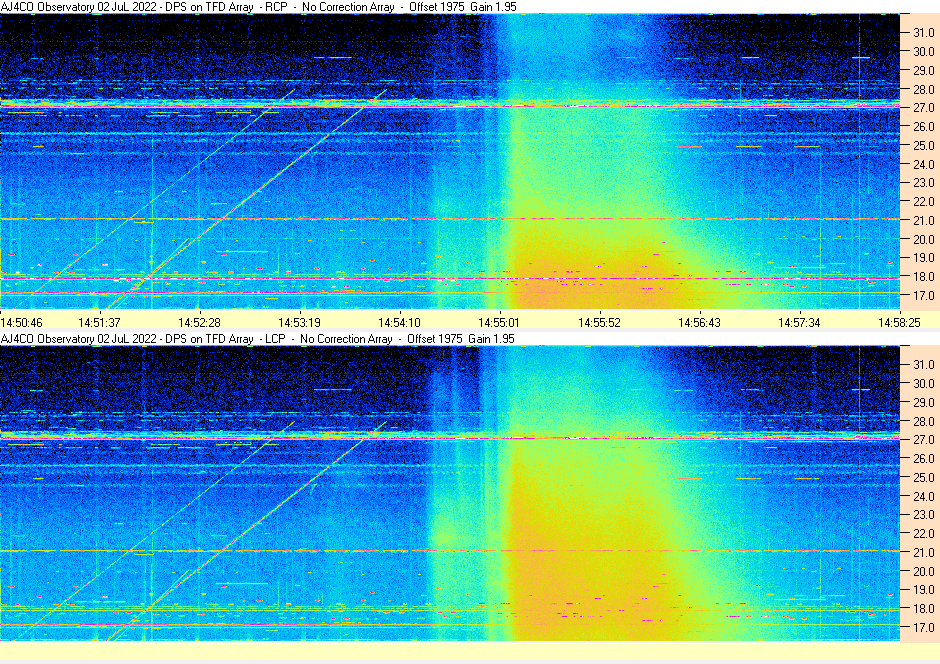Click the 17.0 frequency tick on LCP scale
The width and height of the screenshot is (940, 664).
[x=923, y=627]
